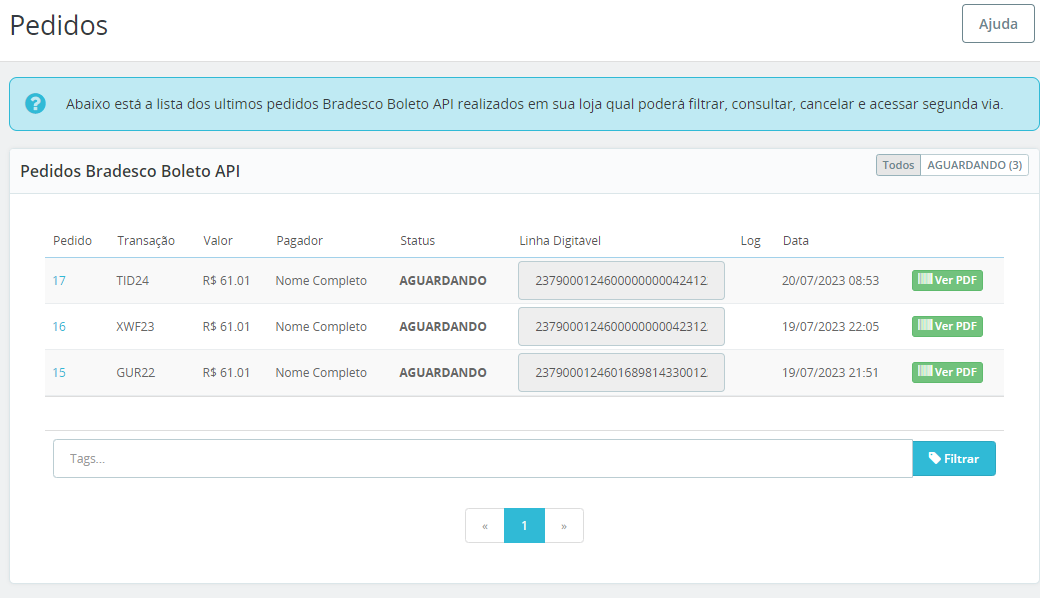Open order number 16 link

point(59,326)
